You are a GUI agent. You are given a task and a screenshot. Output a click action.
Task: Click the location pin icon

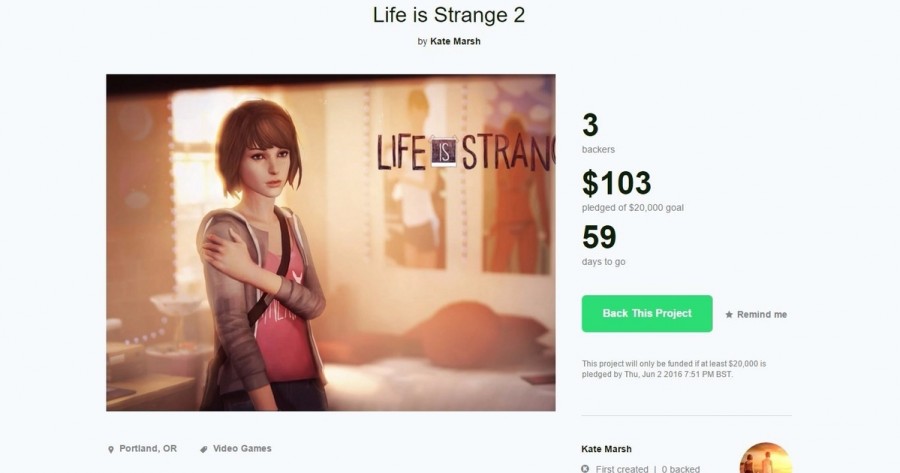point(111,449)
